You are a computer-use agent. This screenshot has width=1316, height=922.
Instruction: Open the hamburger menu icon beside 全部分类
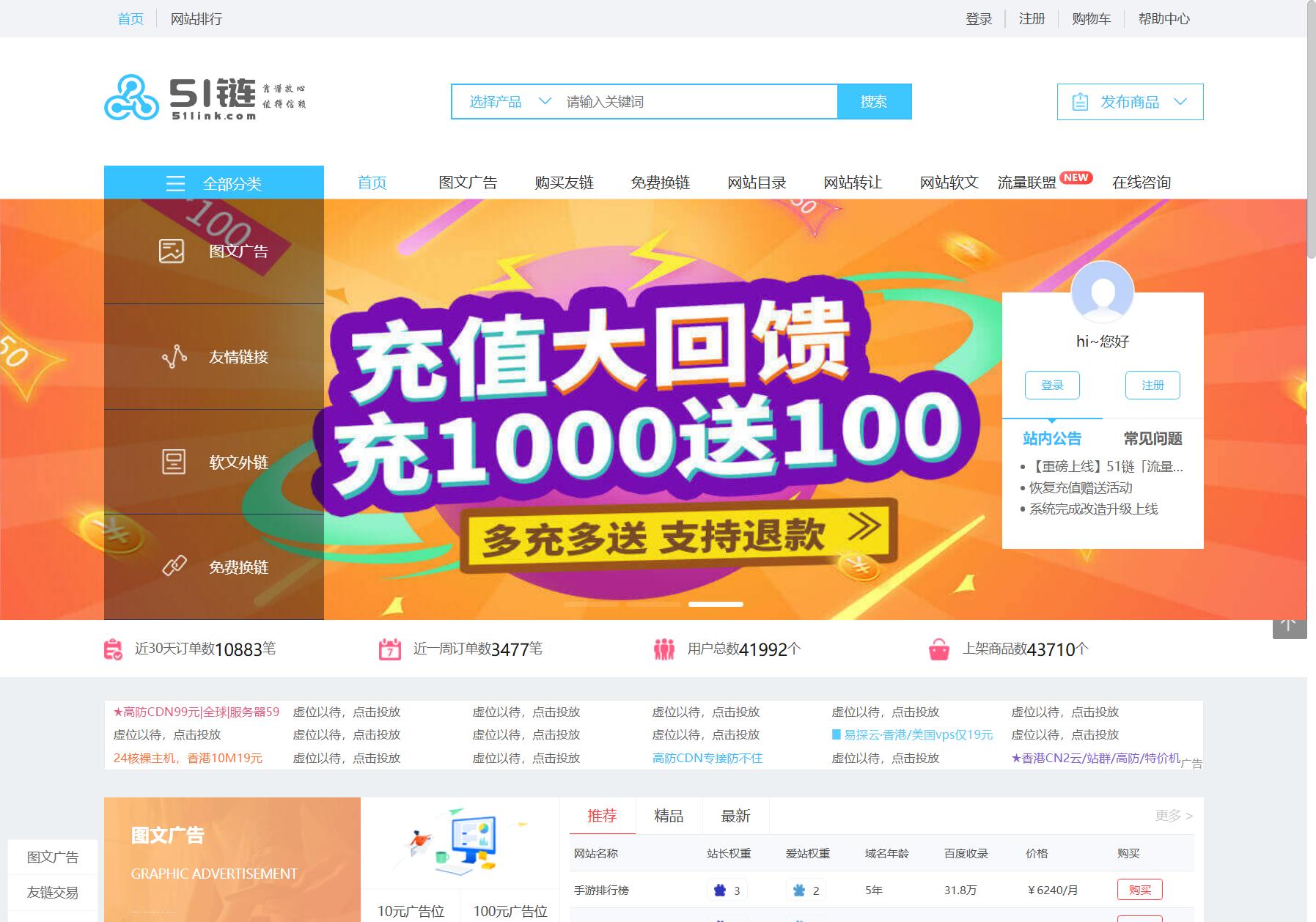175,183
